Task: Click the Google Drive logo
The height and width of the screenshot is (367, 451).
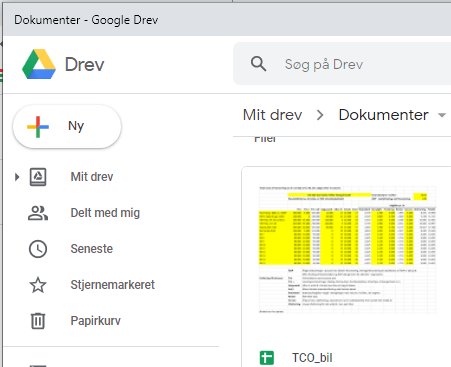Action: [39, 64]
